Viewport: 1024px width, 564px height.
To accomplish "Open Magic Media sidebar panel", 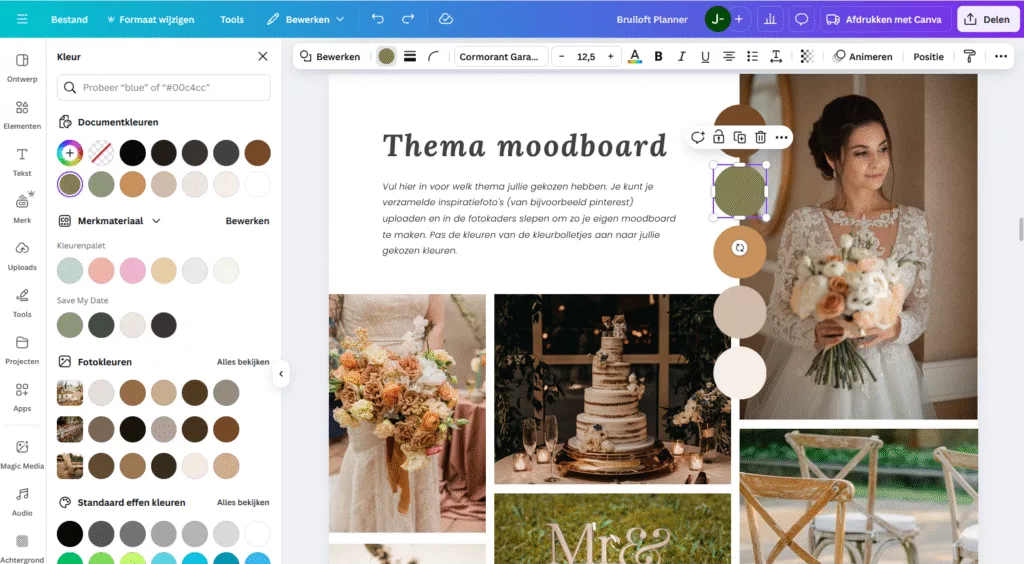I will [22, 454].
